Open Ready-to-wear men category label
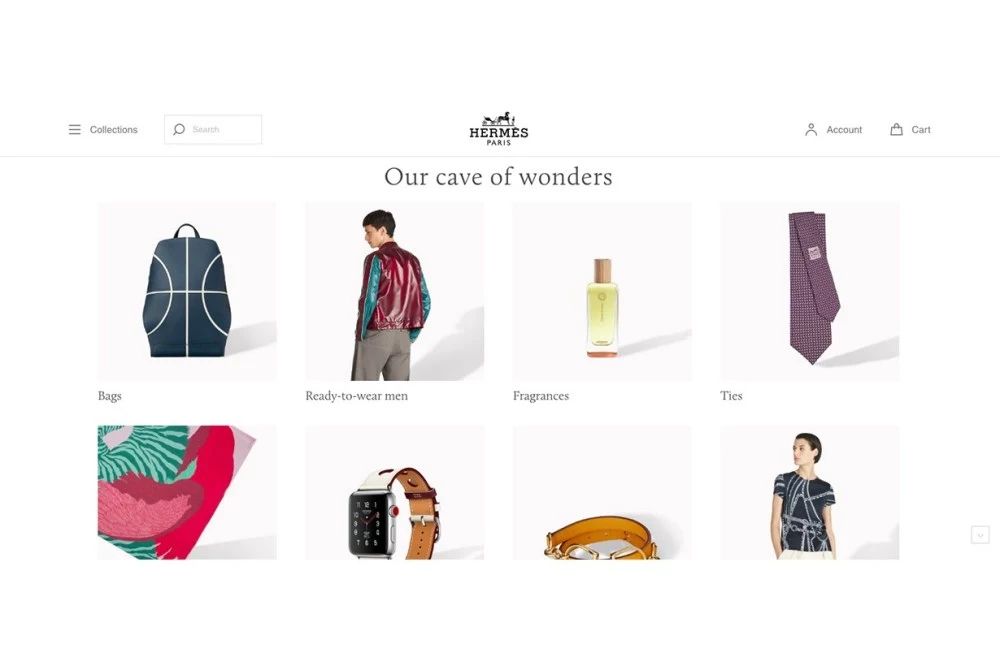Image resolution: width=1000 pixels, height=666 pixels. 357,396
